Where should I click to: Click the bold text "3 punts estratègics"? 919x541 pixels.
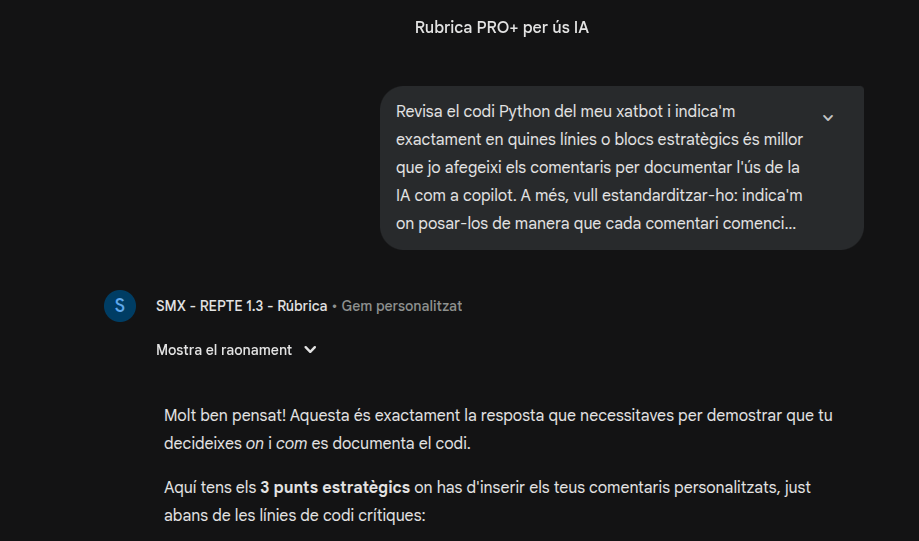pos(335,488)
